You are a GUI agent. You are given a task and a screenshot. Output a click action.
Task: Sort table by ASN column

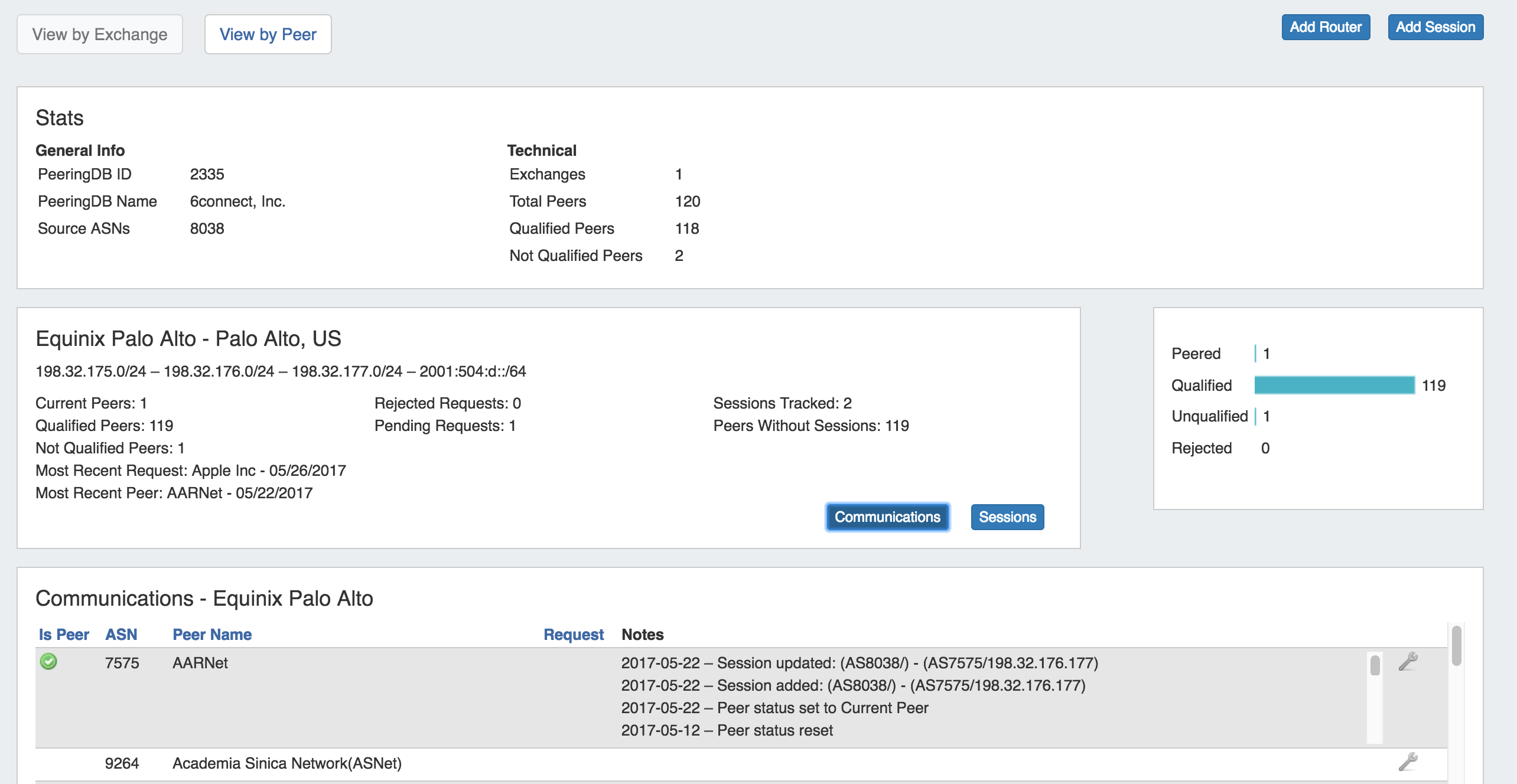[x=121, y=635]
